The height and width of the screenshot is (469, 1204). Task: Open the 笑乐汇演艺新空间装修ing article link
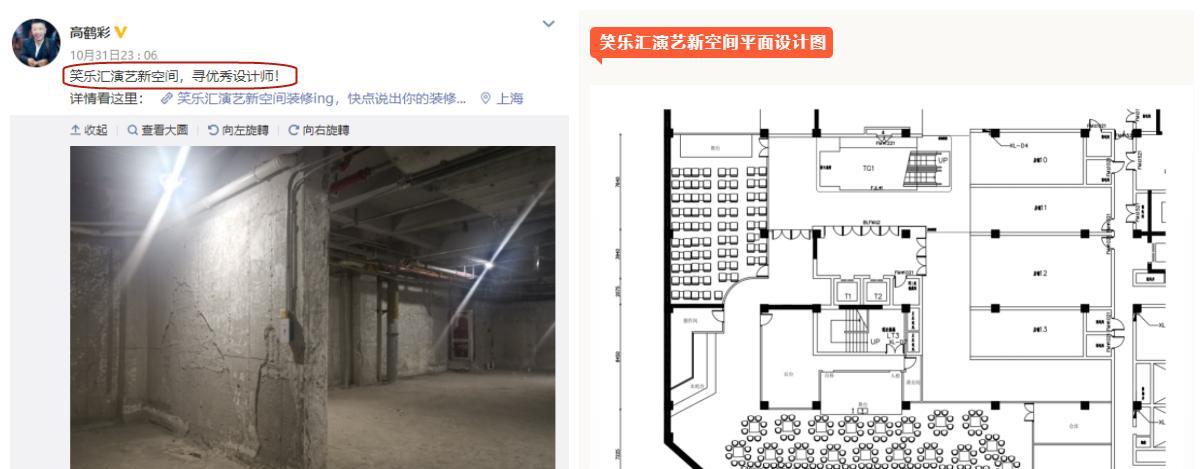(321, 98)
